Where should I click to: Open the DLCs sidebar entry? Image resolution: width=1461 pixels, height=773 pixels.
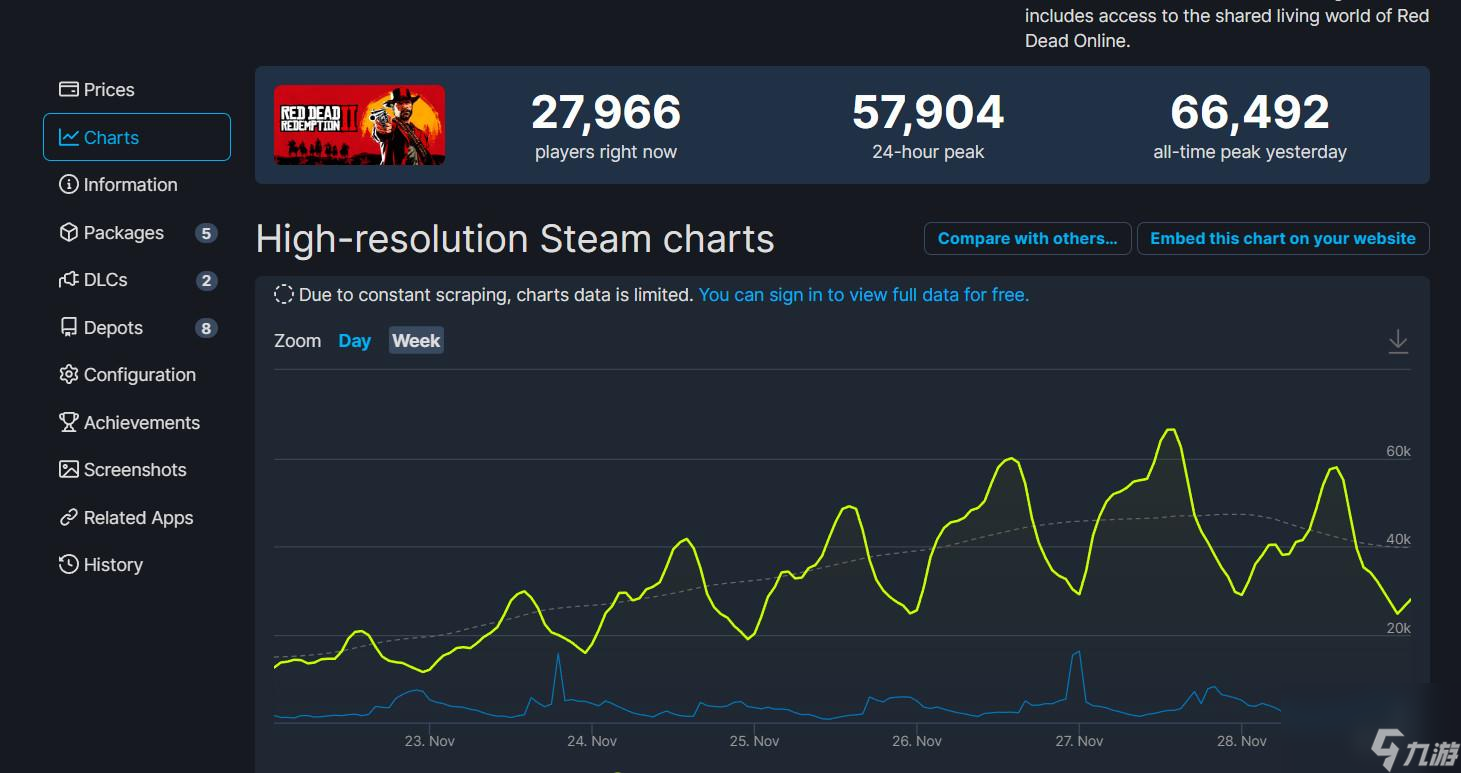(x=137, y=280)
